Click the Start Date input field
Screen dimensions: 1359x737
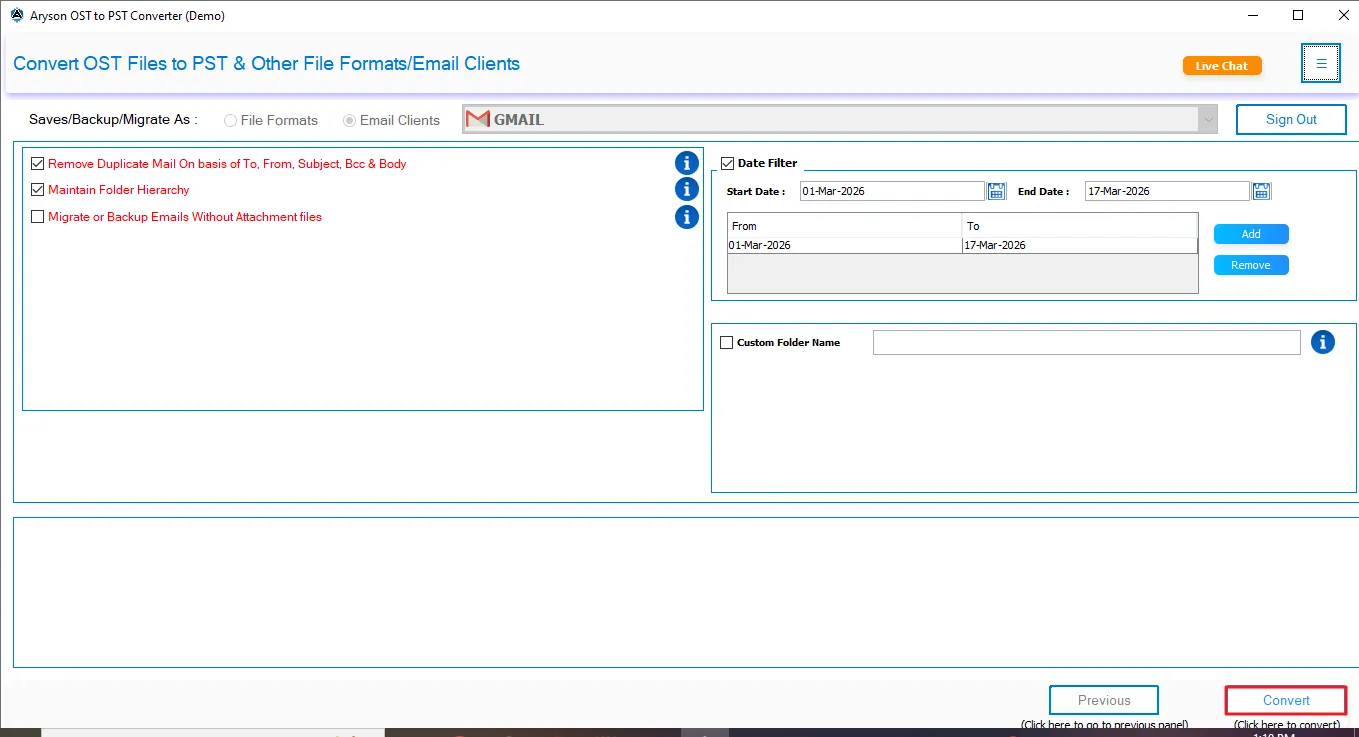click(890, 190)
